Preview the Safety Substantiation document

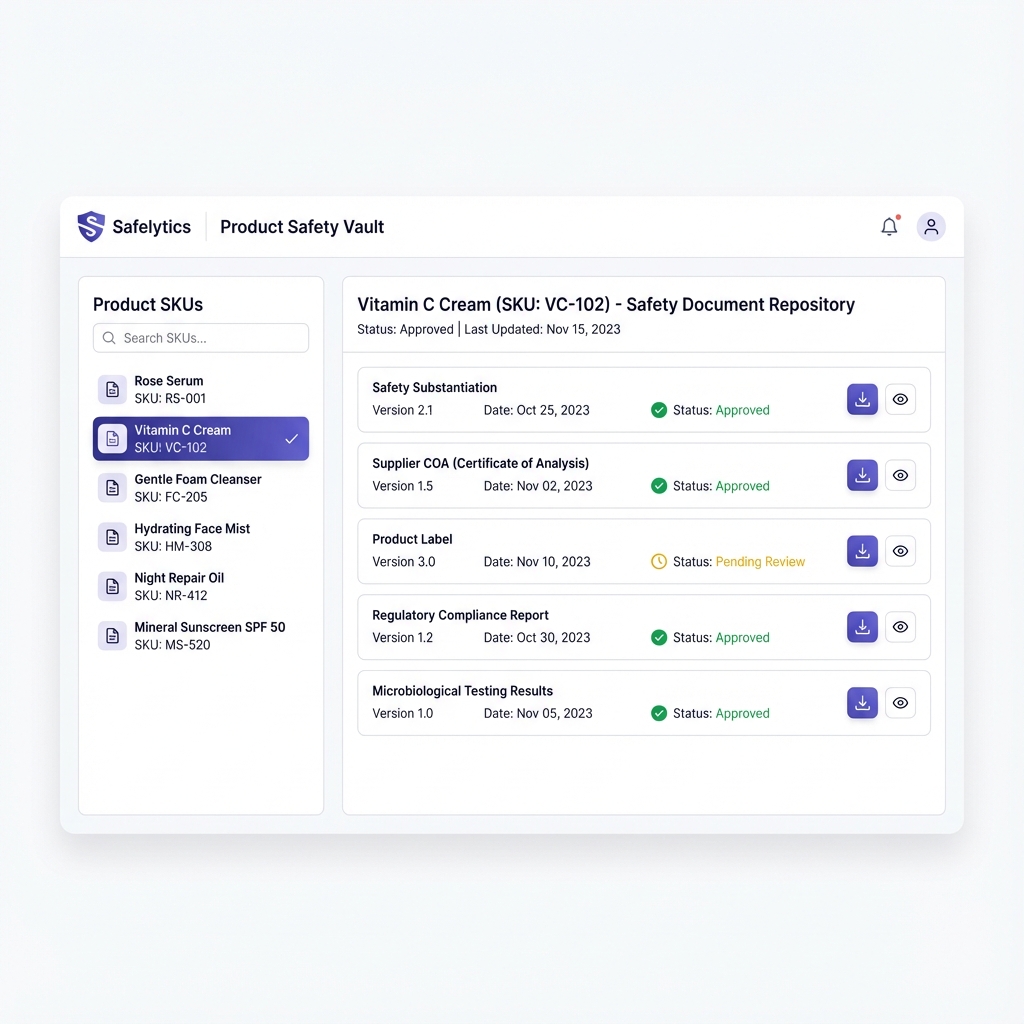(x=900, y=399)
